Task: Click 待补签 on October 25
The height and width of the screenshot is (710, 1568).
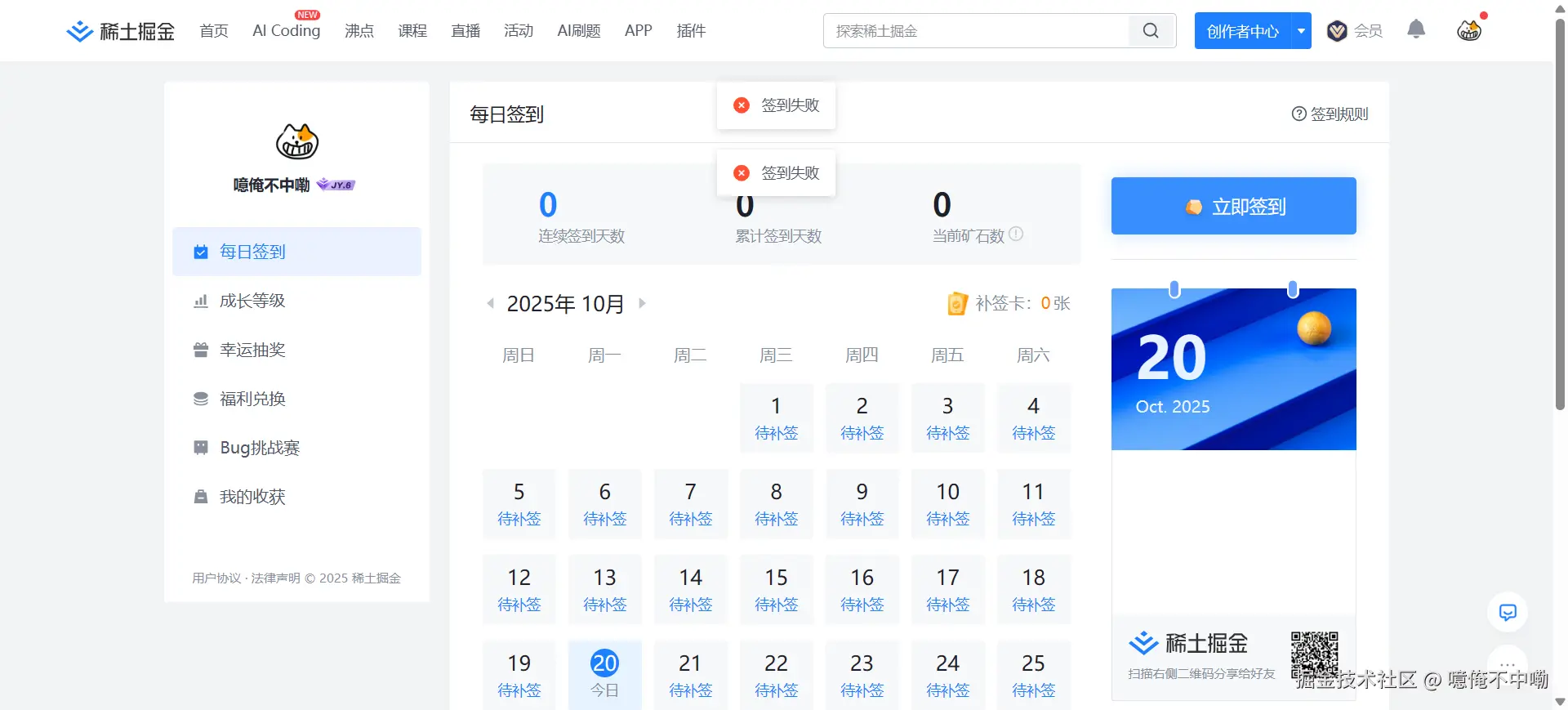Action: (x=1034, y=690)
